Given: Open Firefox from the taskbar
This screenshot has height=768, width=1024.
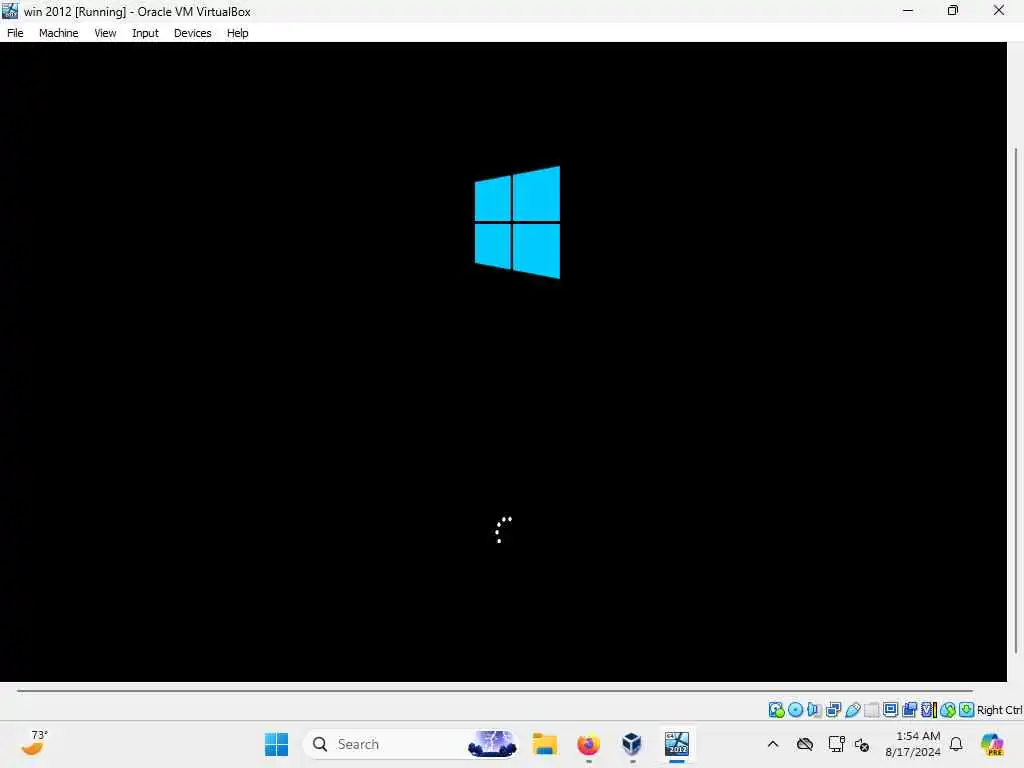Looking at the screenshot, I should [x=588, y=744].
